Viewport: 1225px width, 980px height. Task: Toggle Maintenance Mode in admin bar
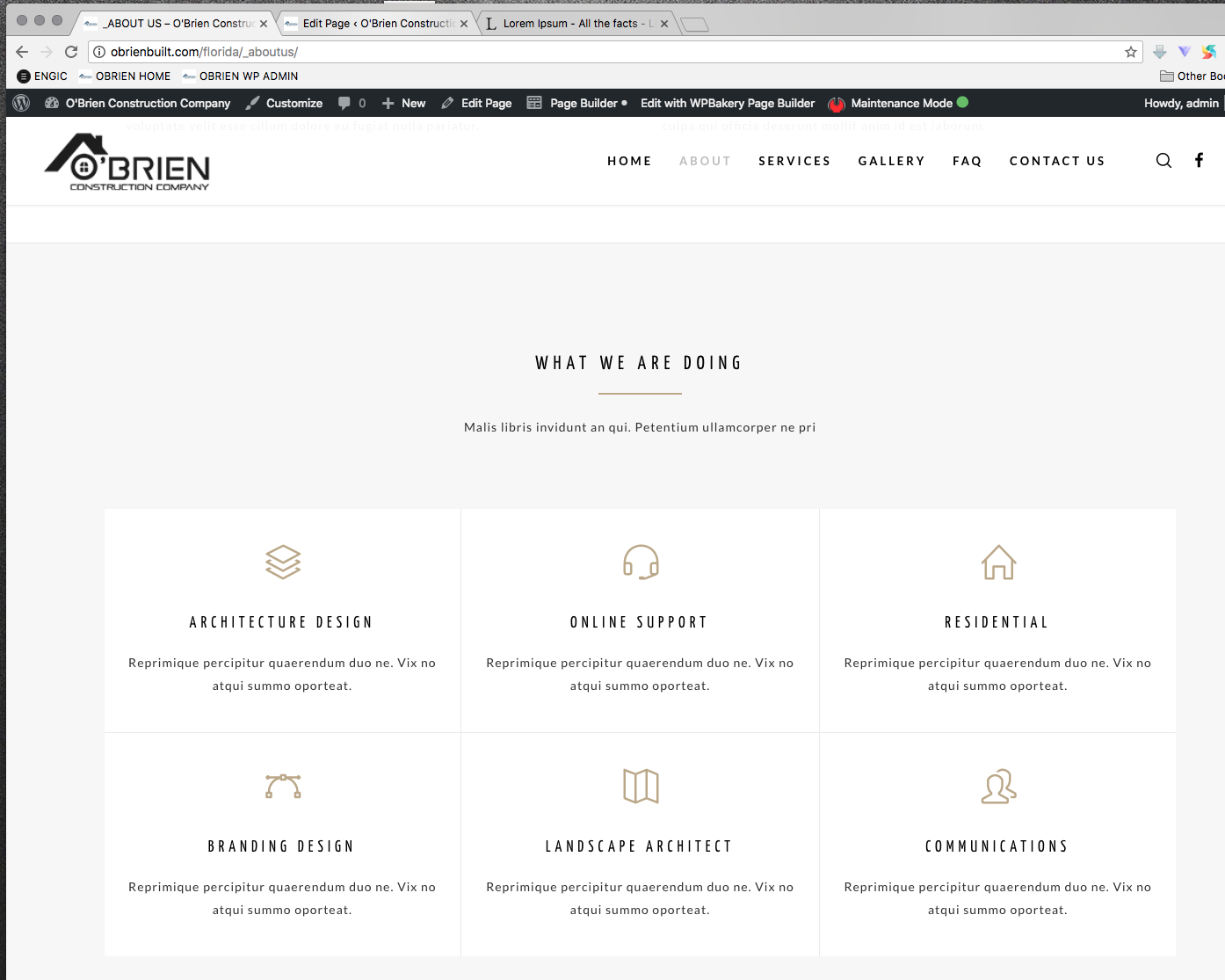click(x=900, y=103)
